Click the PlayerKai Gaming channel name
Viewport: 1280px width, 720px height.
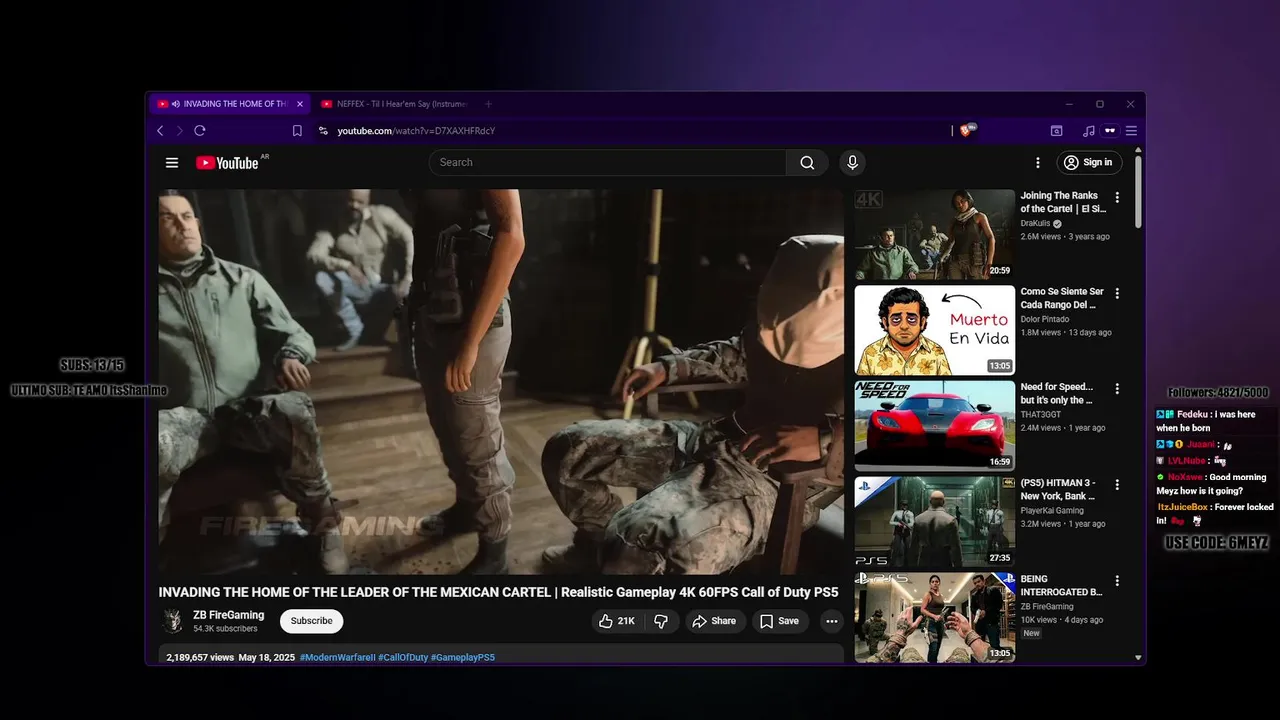click(1052, 510)
